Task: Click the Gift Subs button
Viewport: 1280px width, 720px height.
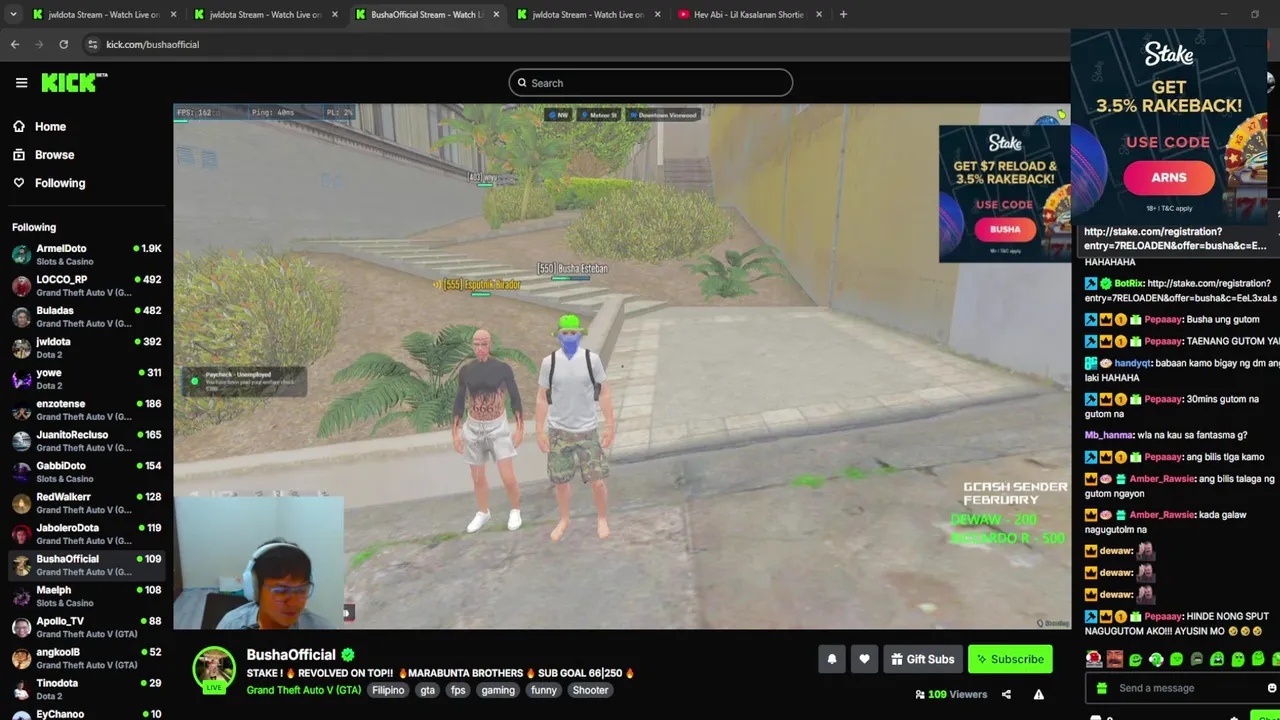Action: (x=922, y=659)
